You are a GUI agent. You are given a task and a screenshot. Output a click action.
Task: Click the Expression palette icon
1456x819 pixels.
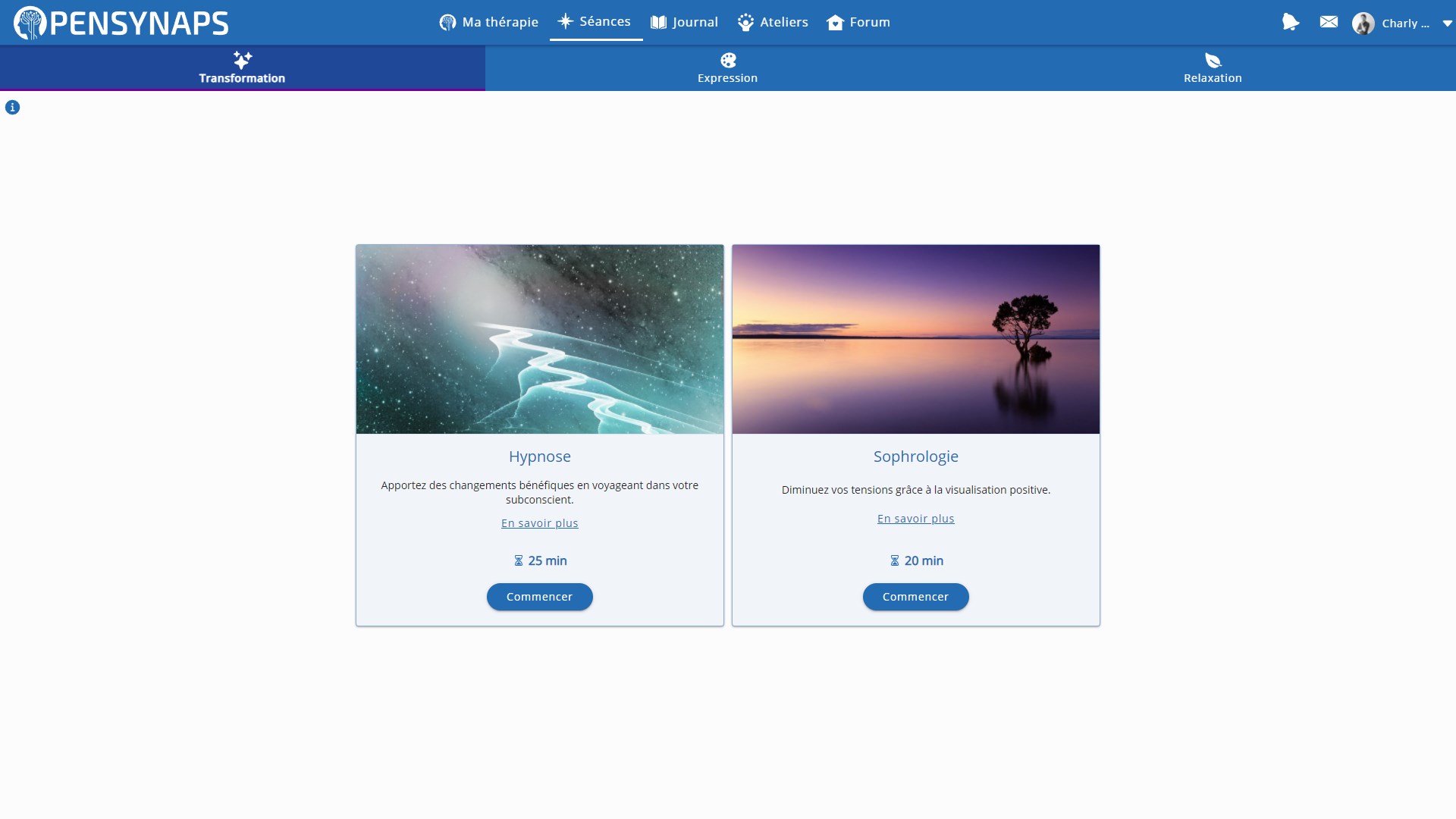[728, 60]
